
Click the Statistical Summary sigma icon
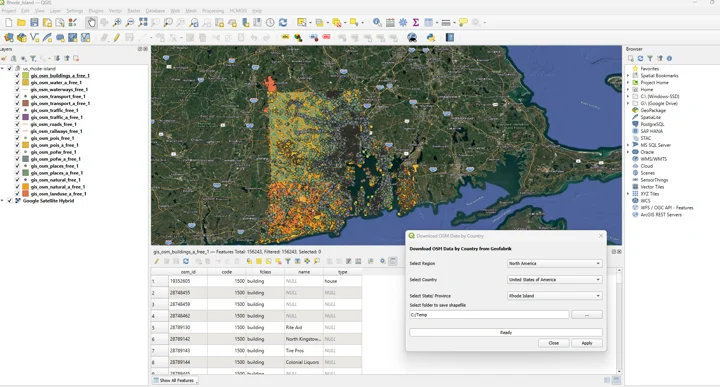416,22
